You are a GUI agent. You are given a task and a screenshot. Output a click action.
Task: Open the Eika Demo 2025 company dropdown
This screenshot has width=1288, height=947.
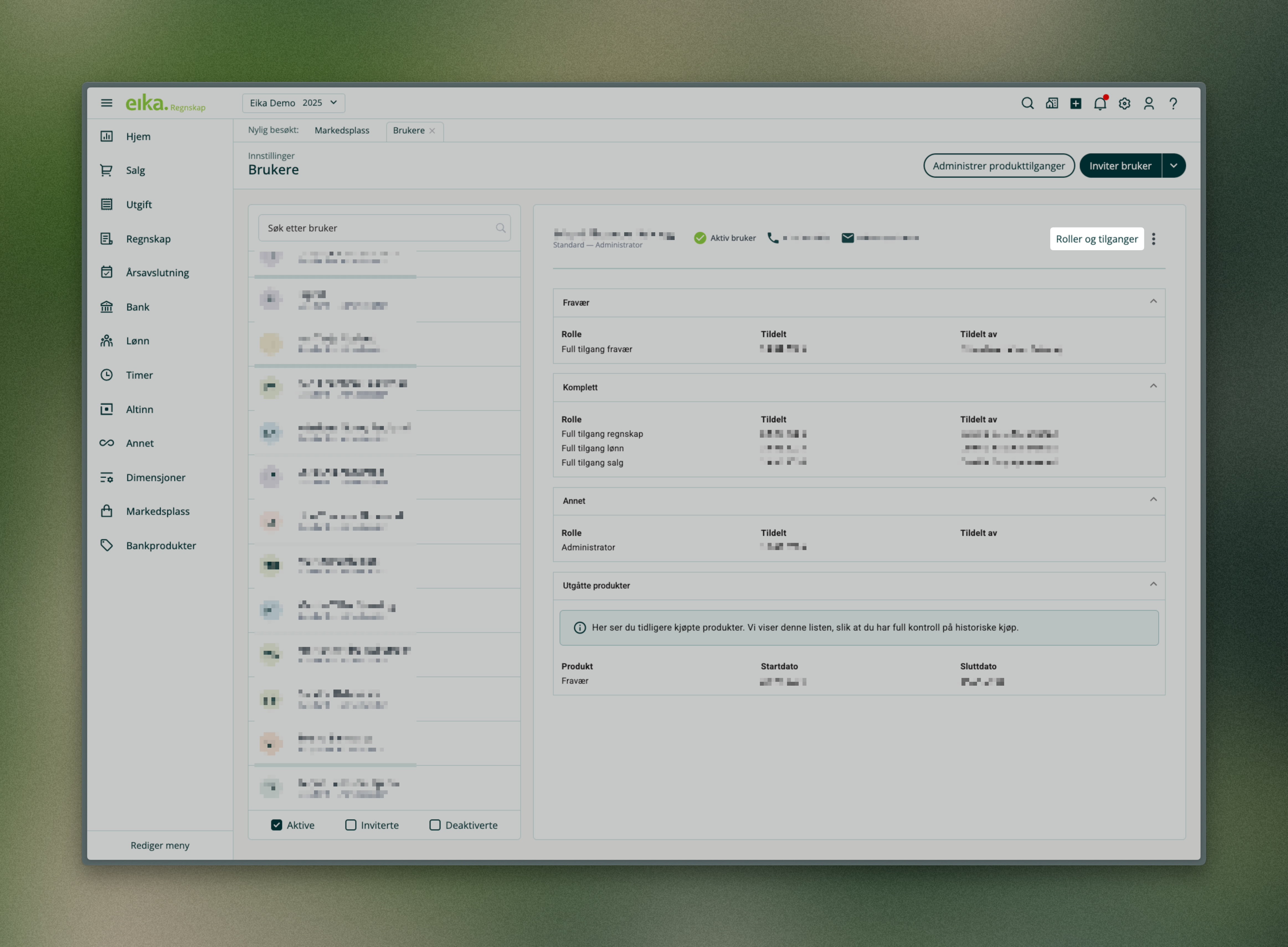point(293,103)
